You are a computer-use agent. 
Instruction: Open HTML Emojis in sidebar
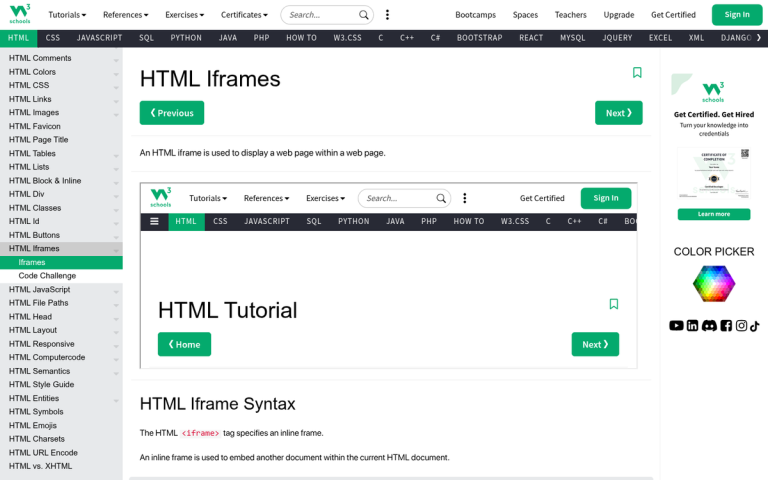(61, 426)
